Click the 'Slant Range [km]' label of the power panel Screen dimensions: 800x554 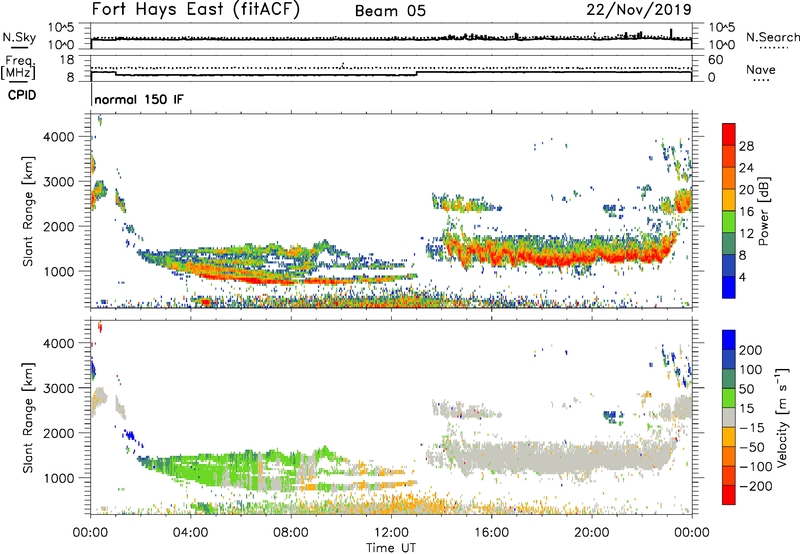coord(28,211)
